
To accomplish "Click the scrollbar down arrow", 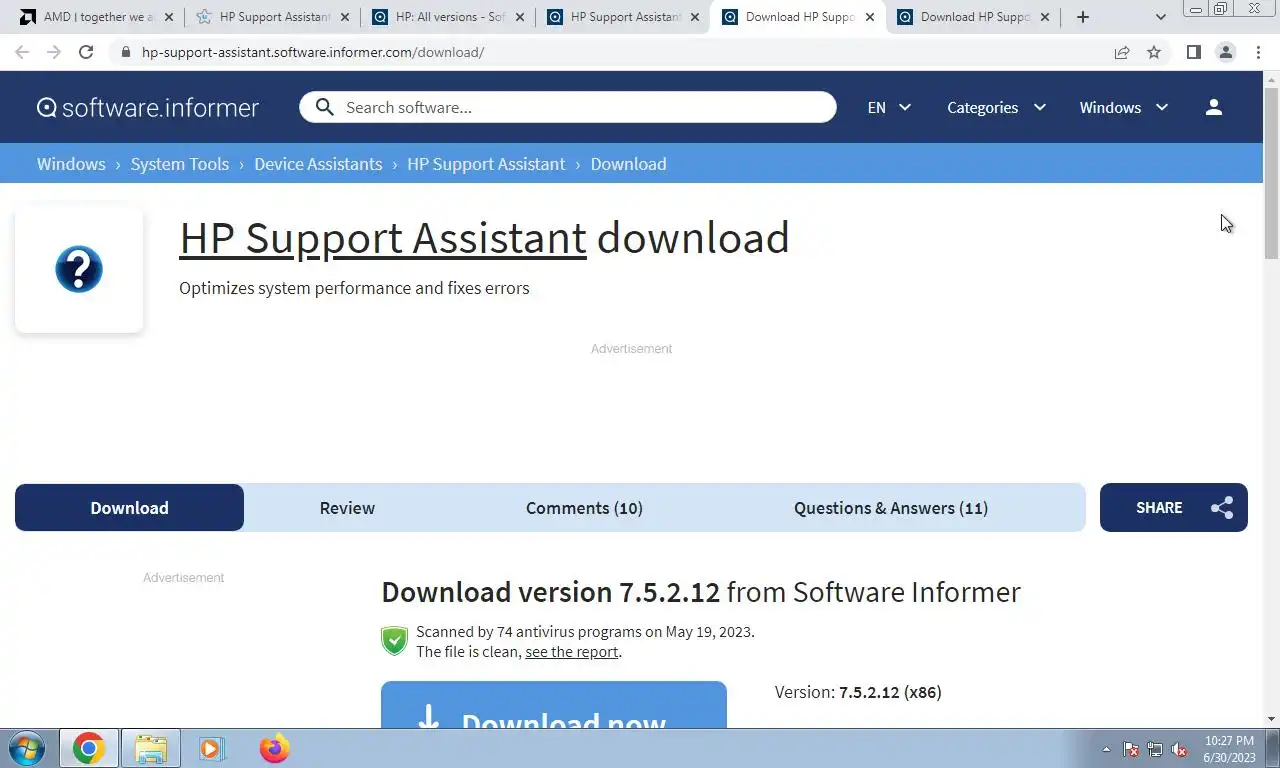I will [1271, 719].
